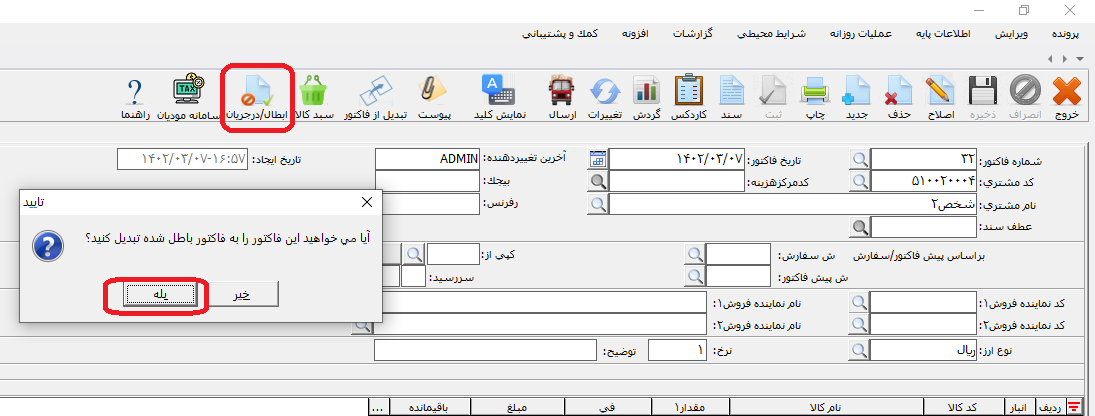
Task: Open the گردش (Turnover) chart icon
Action: coord(647,96)
